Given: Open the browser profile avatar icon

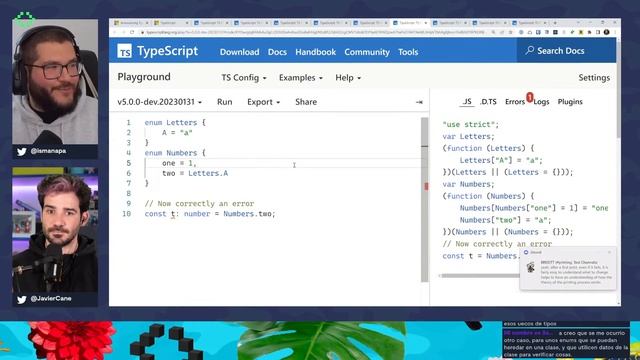Looking at the screenshot, I should [607, 32].
